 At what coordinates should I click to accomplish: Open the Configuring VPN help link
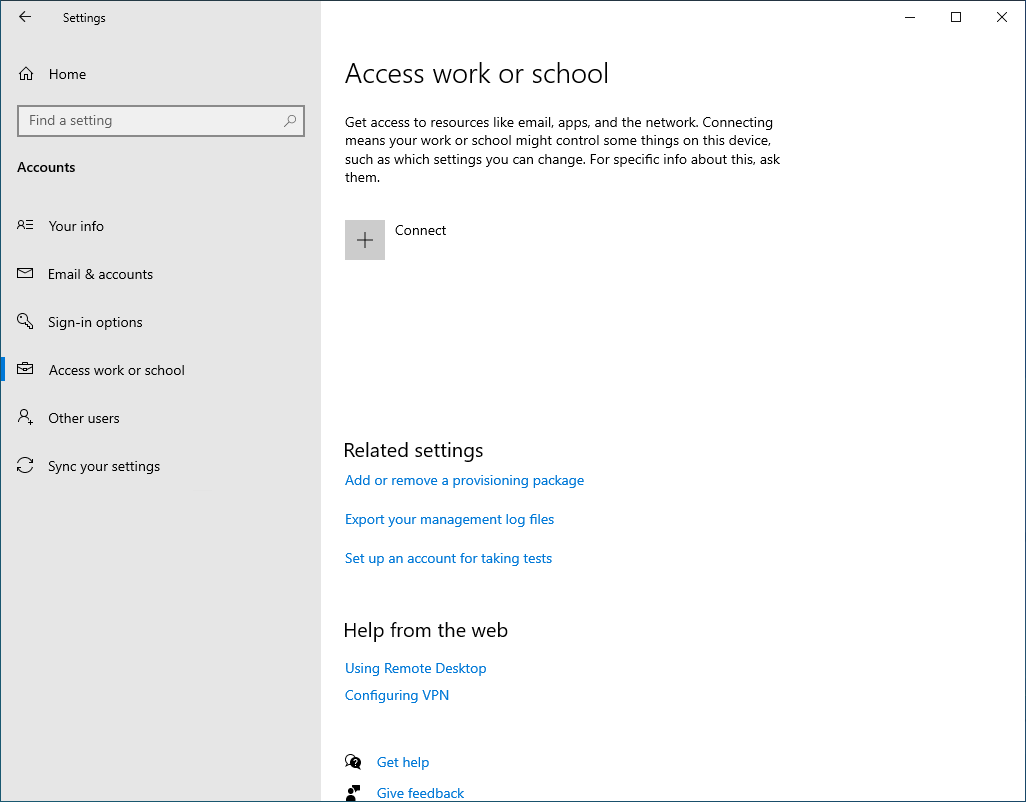pos(396,695)
